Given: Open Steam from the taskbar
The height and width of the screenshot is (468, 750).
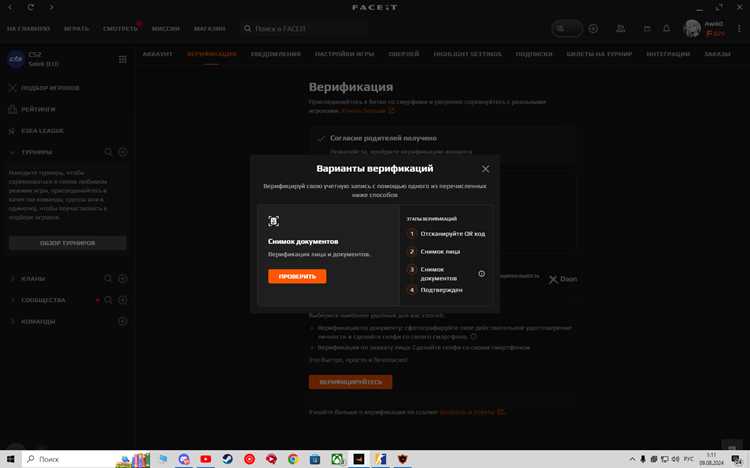Looking at the screenshot, I should [x=228, y=459].
